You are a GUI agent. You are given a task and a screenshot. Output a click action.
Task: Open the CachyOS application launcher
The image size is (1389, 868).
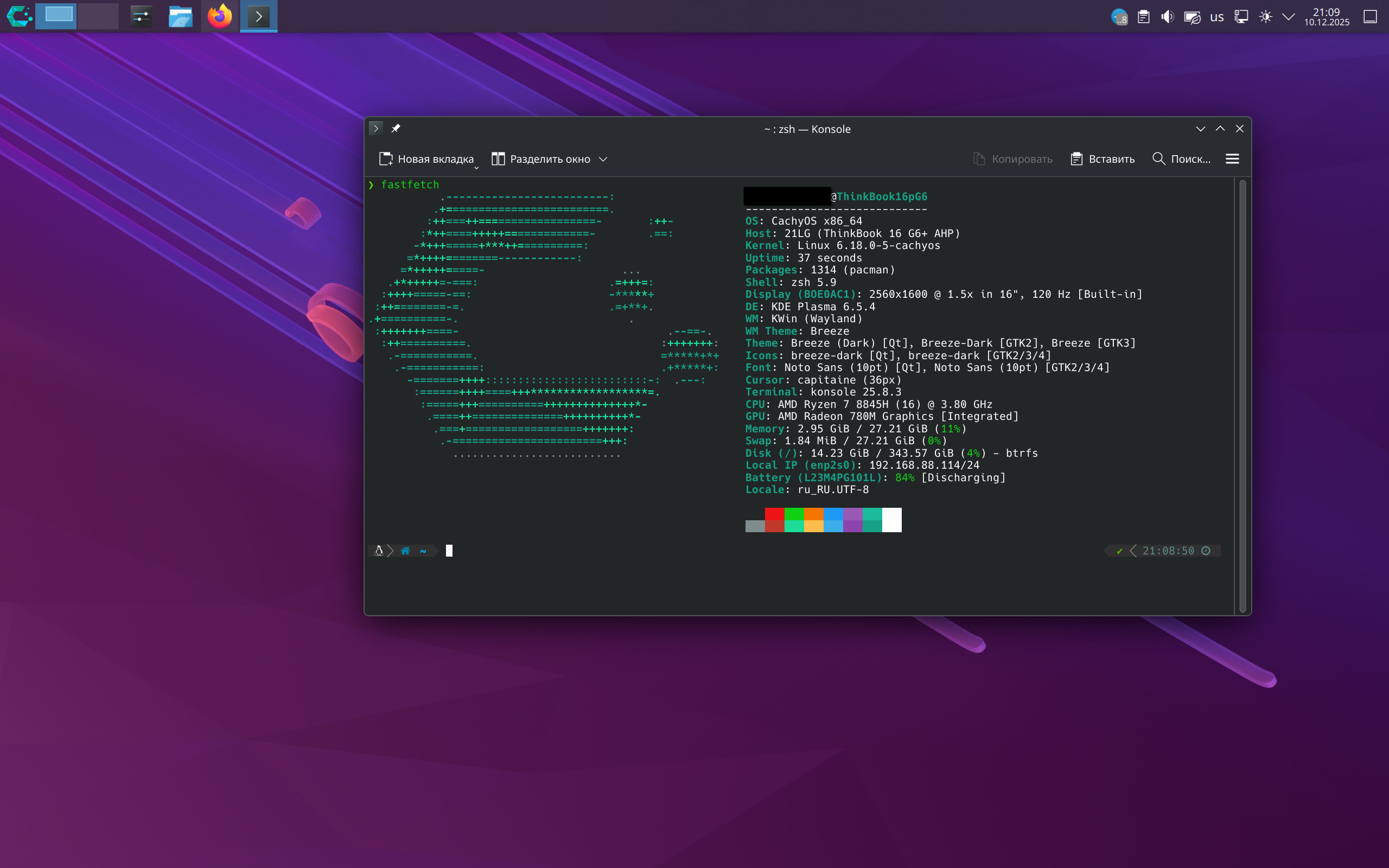[x=18, y=16]
